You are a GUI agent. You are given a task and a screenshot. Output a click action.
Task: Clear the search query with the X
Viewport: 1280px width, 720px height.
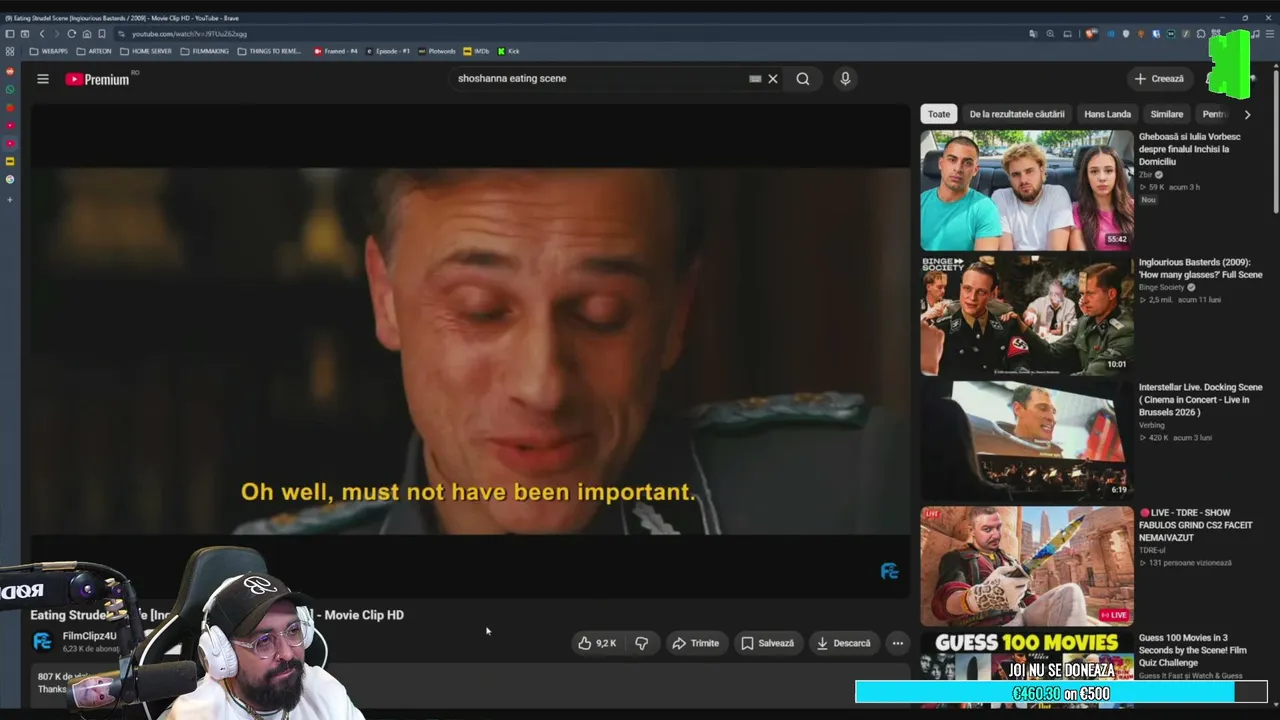(773, 79)
